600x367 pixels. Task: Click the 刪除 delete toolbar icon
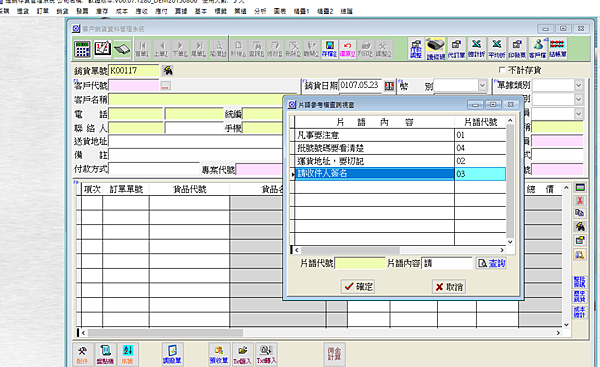(293, 49)
